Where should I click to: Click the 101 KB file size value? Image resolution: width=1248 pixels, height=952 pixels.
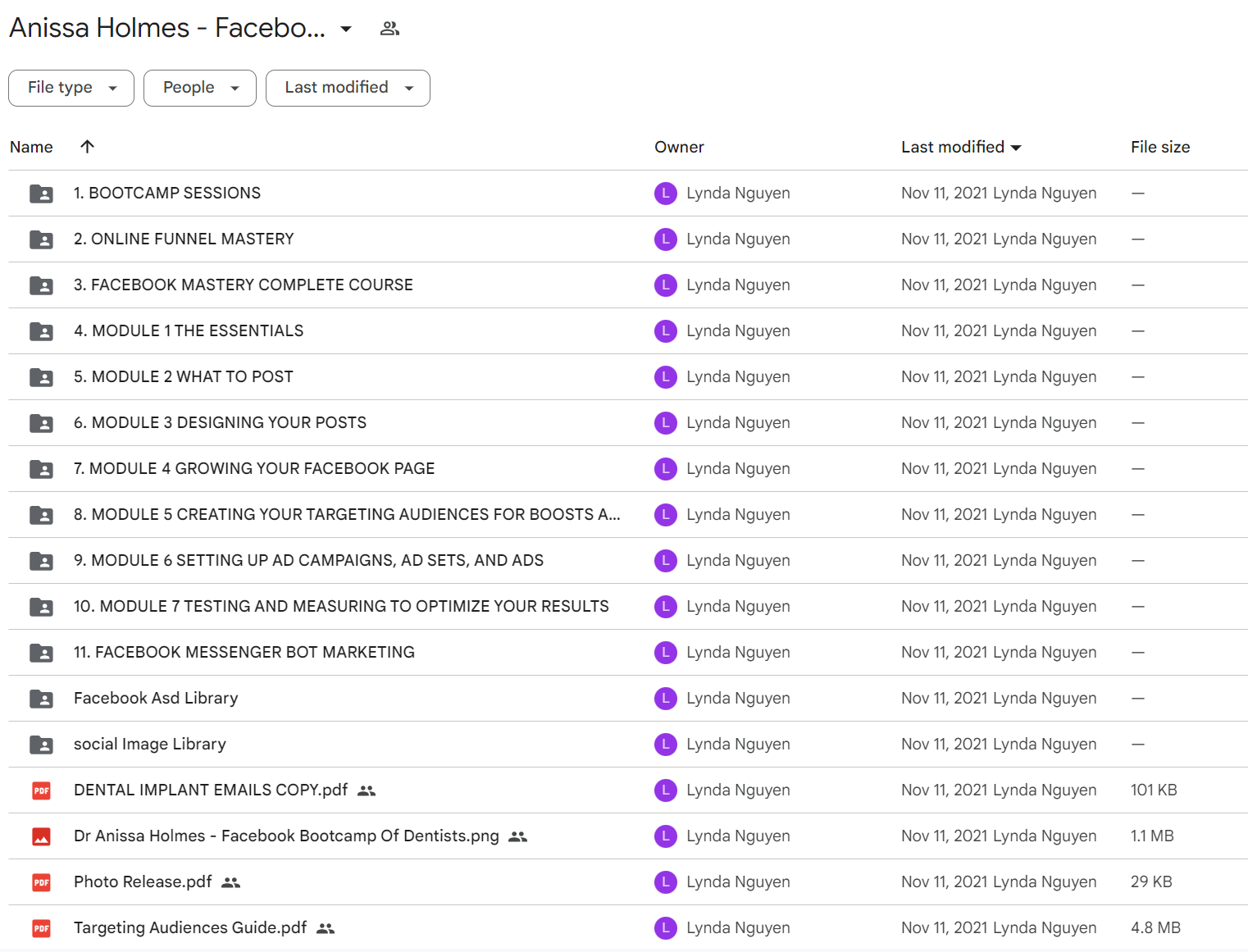(x=1154, y=790)
